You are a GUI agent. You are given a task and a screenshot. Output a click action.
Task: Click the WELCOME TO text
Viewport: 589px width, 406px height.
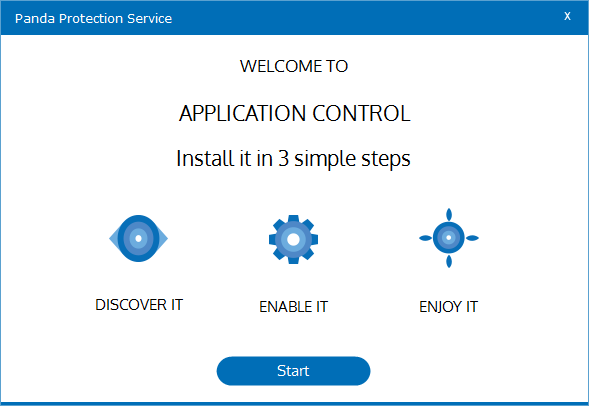coord(294,66)
